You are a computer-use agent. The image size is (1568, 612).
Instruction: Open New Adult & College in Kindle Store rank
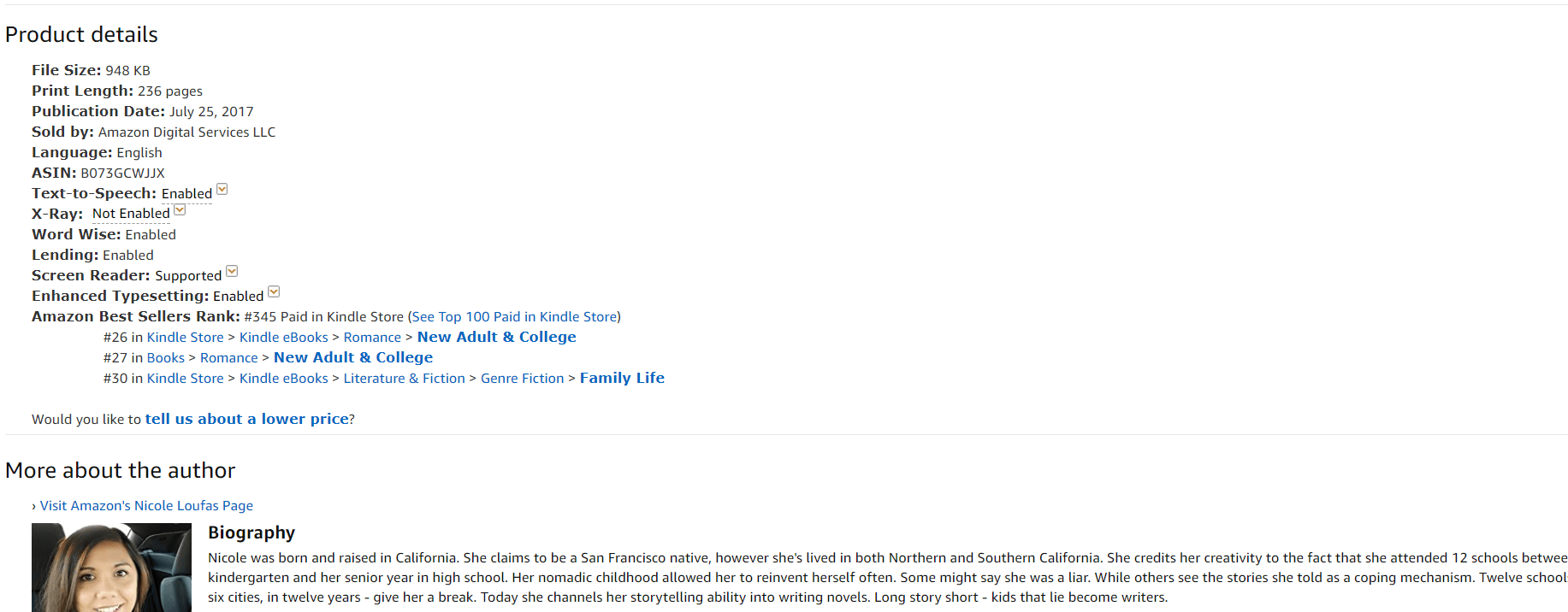pyautogui.click(x=497, y=337)
